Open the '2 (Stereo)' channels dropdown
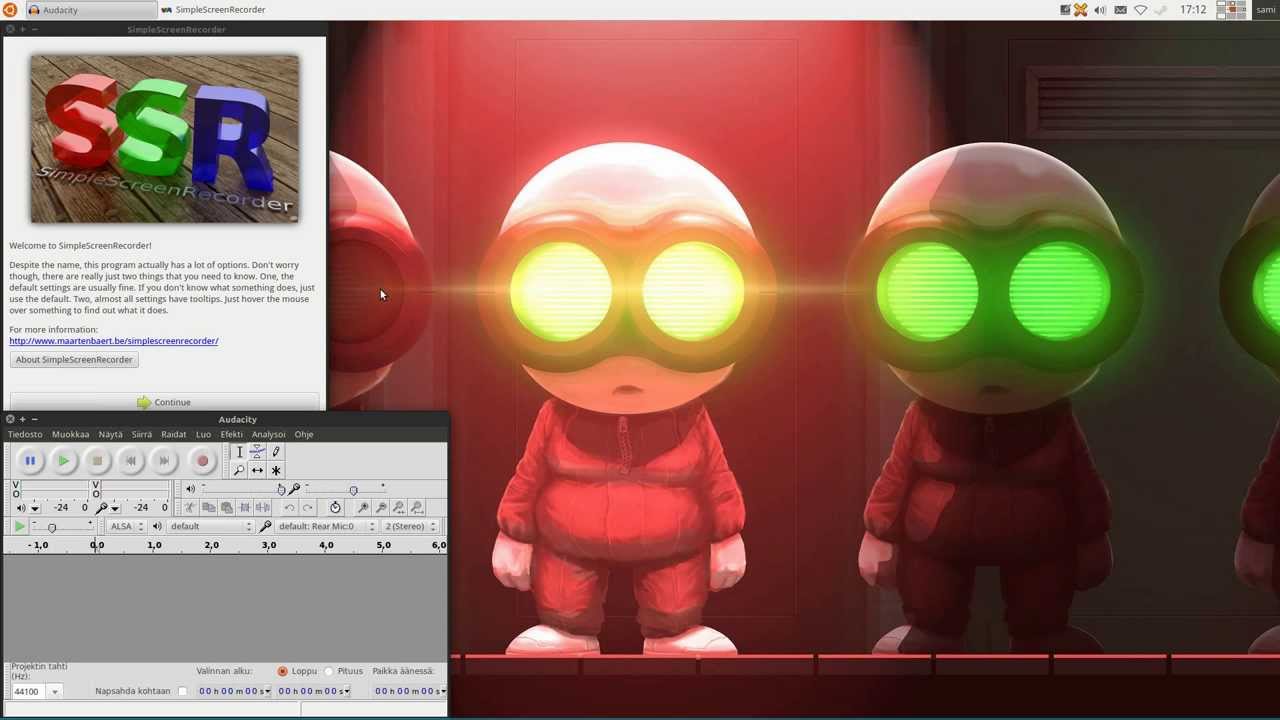Viewport: 1280px width, 720px height. 410,526
